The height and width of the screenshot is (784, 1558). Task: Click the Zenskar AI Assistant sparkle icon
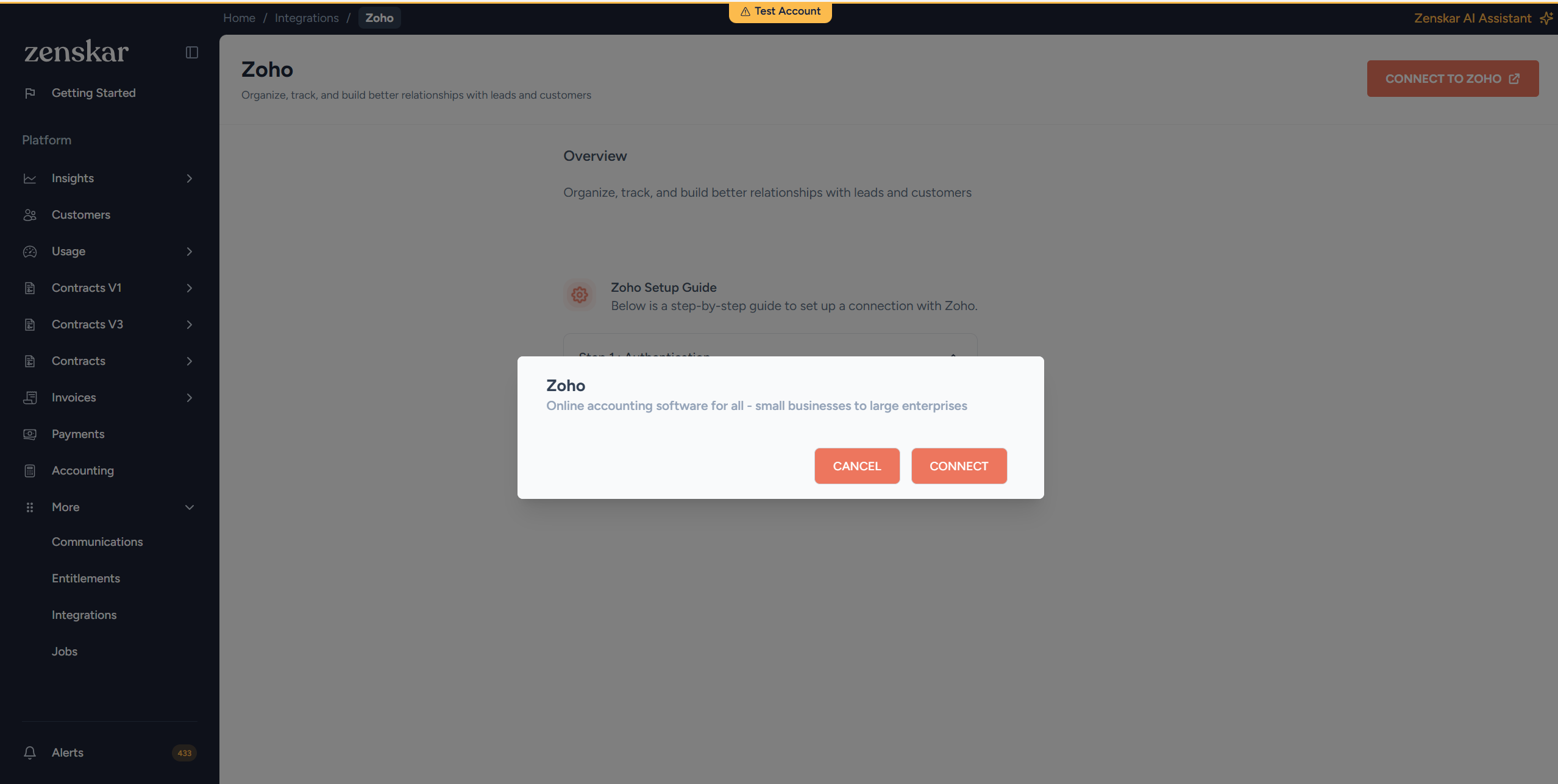pyautogui.click(x=1546, y=18)
